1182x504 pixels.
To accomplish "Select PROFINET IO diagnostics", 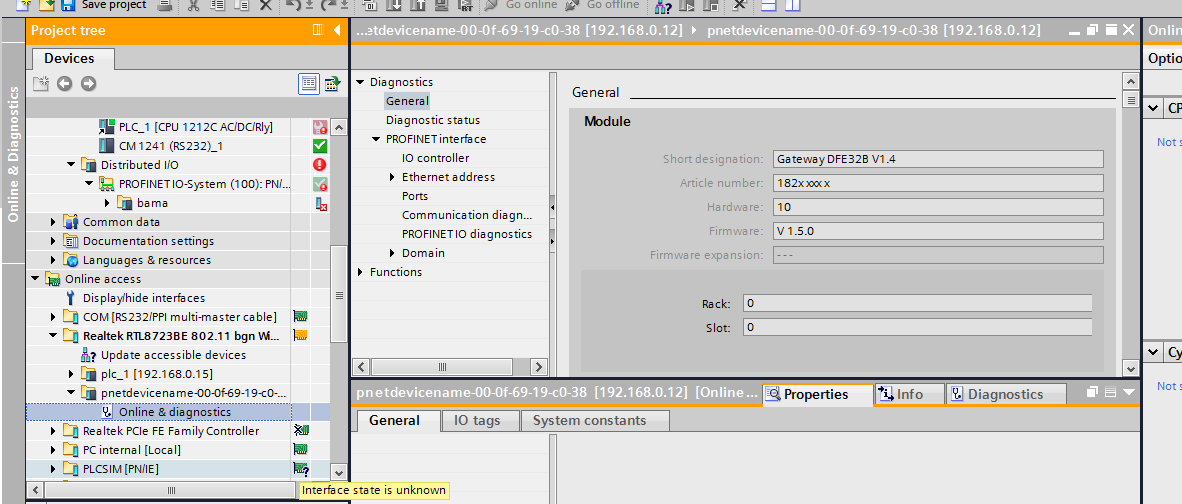I will 467,234.
